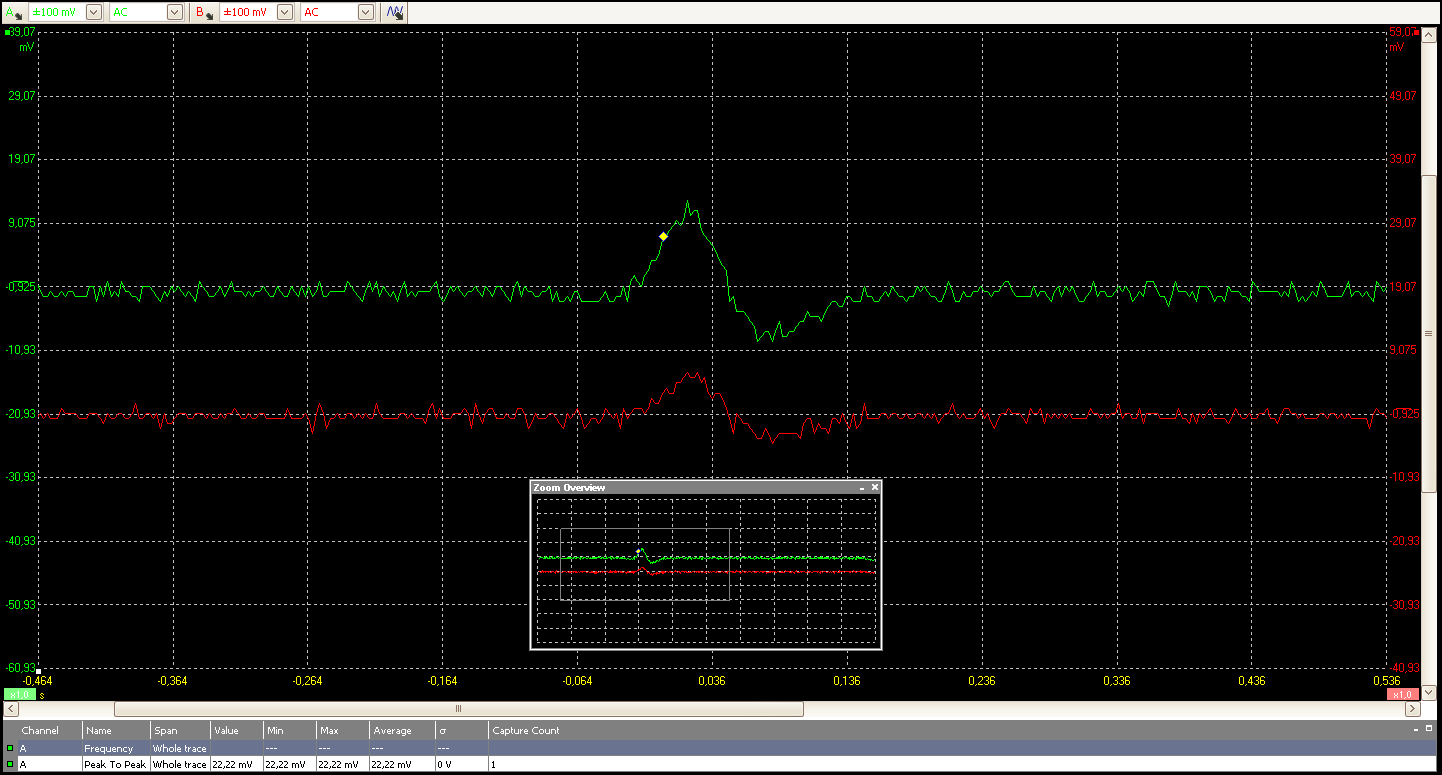Toggle green indicator on Peak To Peak row
This screenshot has width=1442, height=775.
[x=10, y=764]
